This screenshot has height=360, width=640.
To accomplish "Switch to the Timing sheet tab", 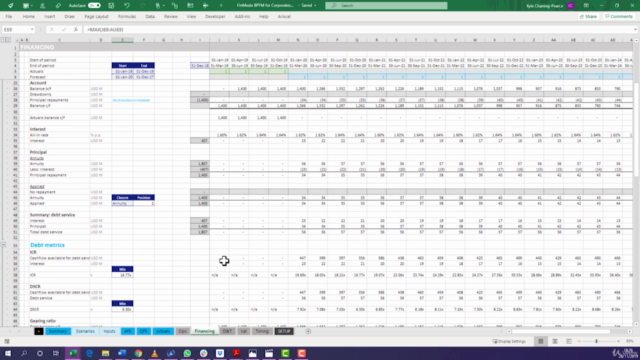I will coord(262,331).
